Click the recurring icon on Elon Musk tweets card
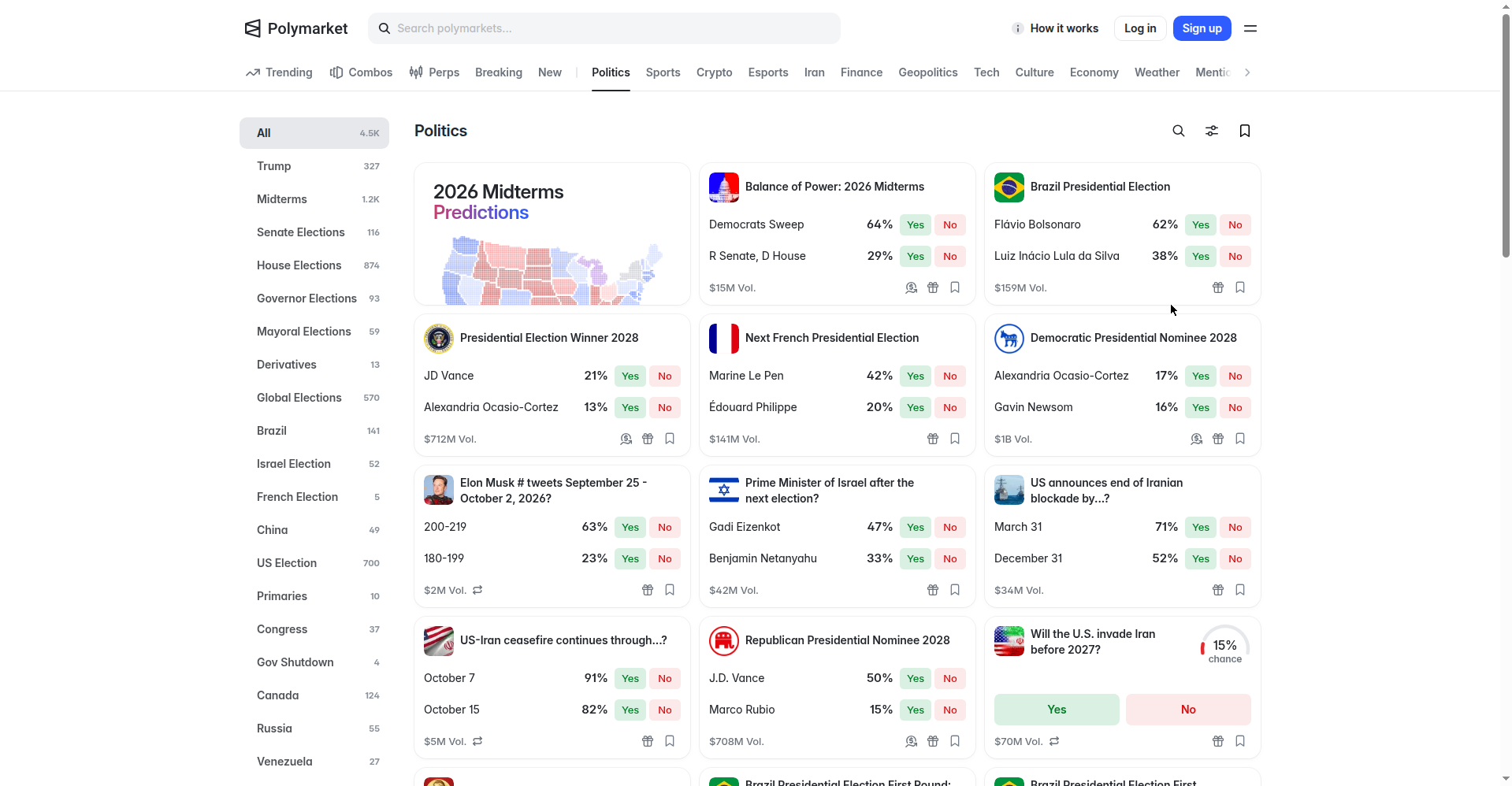This screenshot has width=1512, height=786. [477, 590]
